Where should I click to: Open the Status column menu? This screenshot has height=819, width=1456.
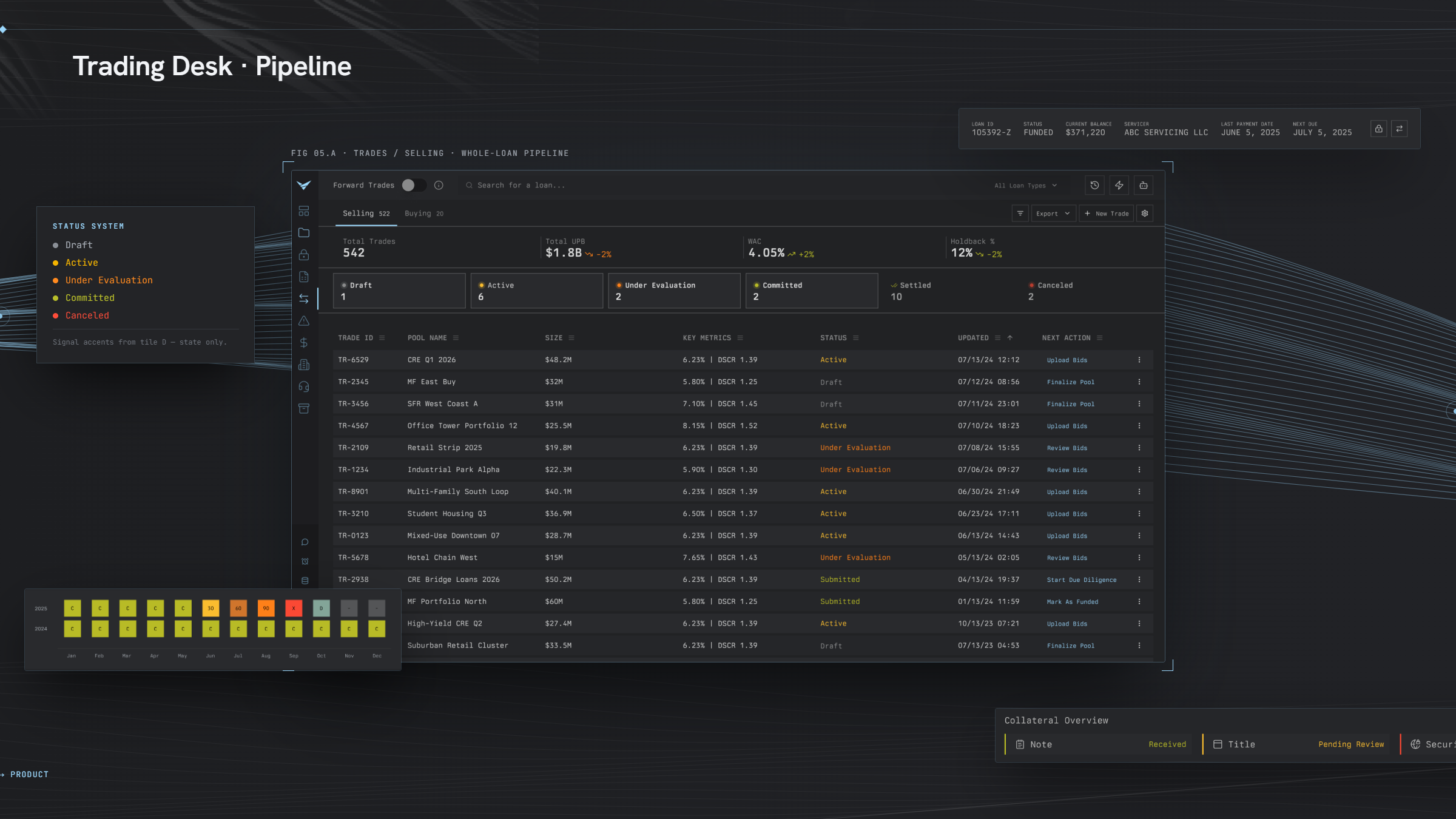tap(855, 338)
